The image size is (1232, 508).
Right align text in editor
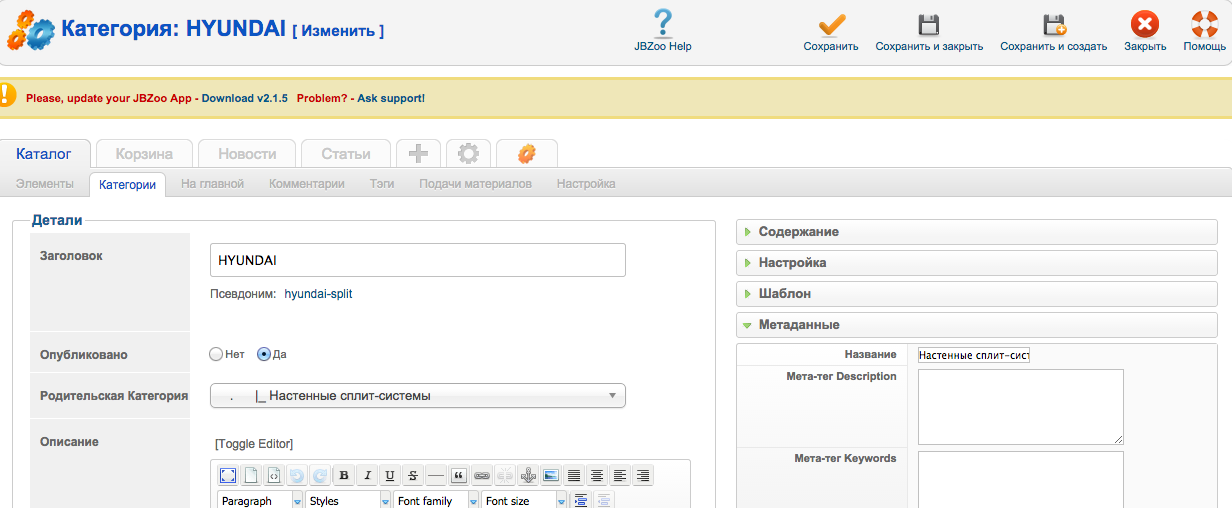pyautogui.click(x=643, y=476)
